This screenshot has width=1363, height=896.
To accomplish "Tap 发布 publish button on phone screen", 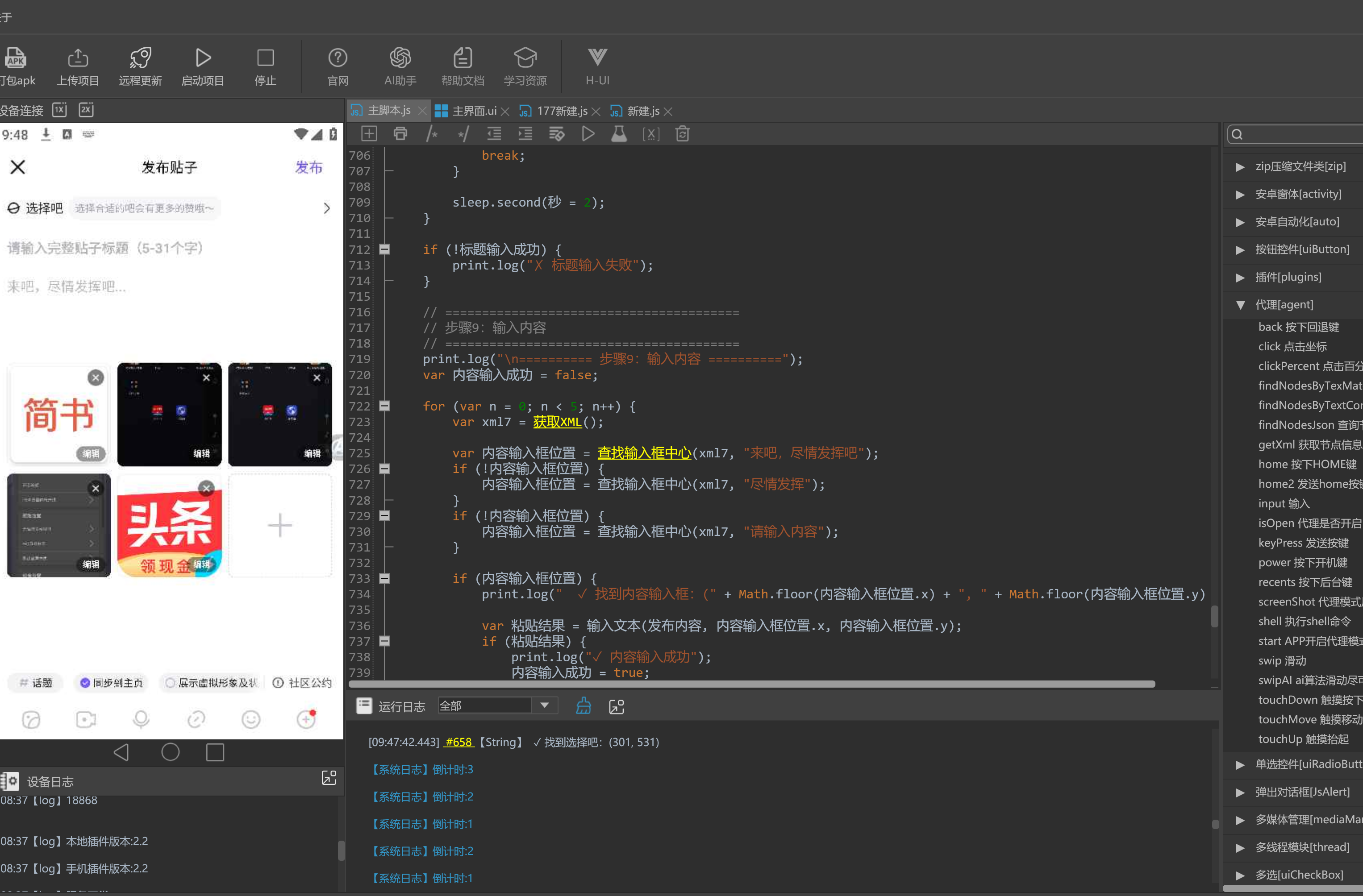I will [x=308, y=167].
